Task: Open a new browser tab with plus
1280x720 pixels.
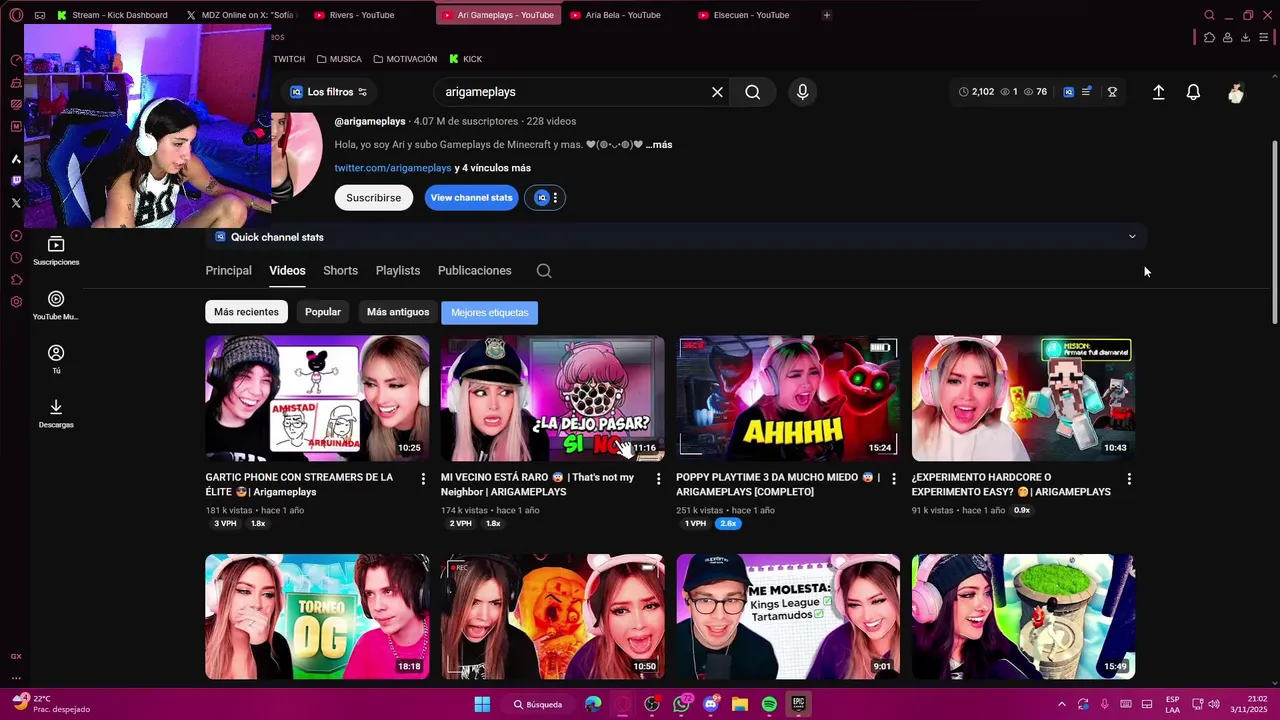Action: (x=826, y=15)
